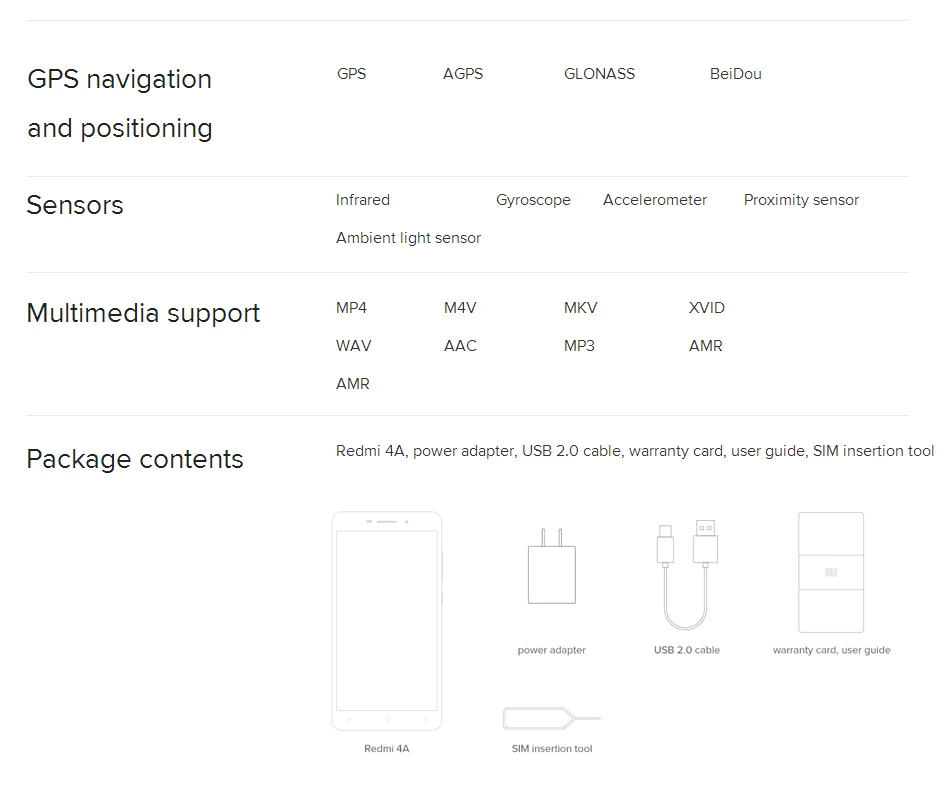940x804 pixels.
Task: Click the BeiDou positioning entry
Action: (736, 74)
